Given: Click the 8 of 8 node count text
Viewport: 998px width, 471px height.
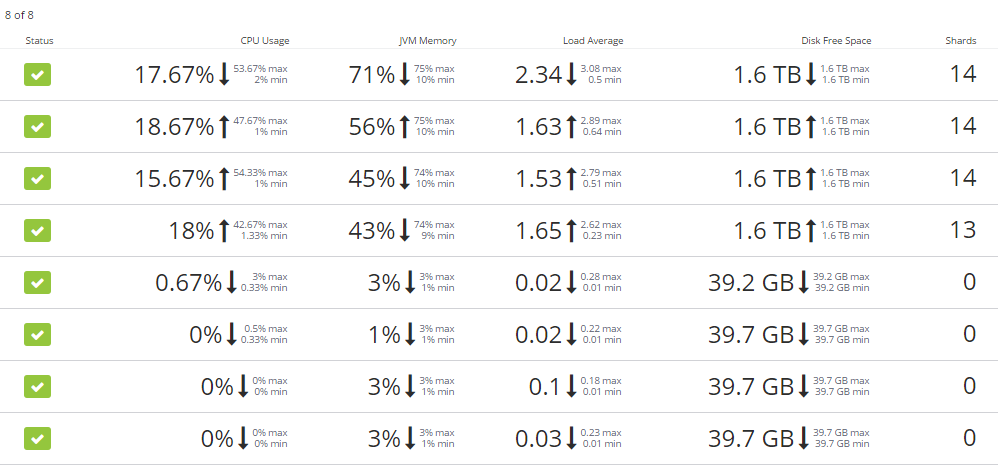Looking at the screenshot, I should (21, 14).
